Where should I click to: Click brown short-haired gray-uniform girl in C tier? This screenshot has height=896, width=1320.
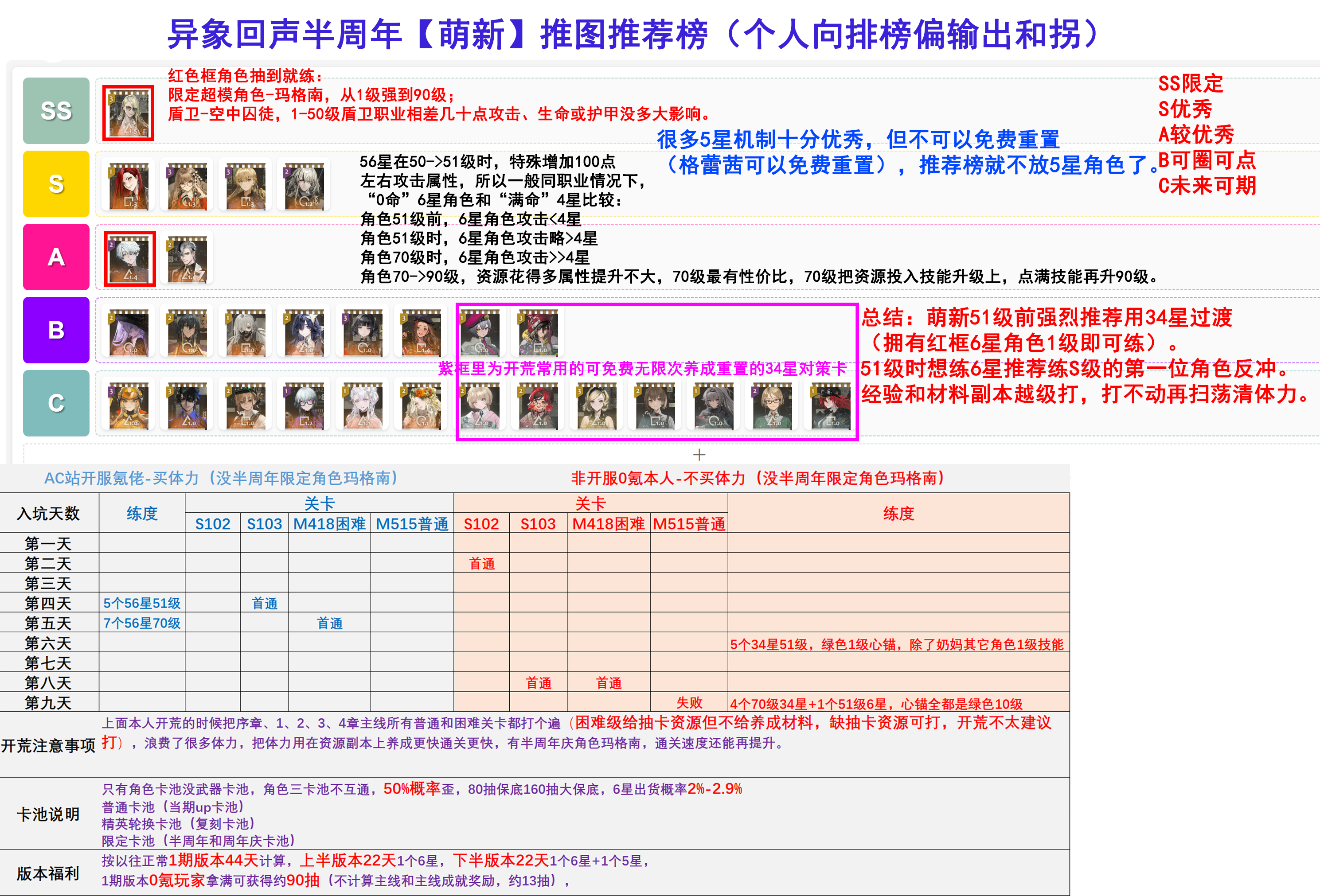click(655, 405)
